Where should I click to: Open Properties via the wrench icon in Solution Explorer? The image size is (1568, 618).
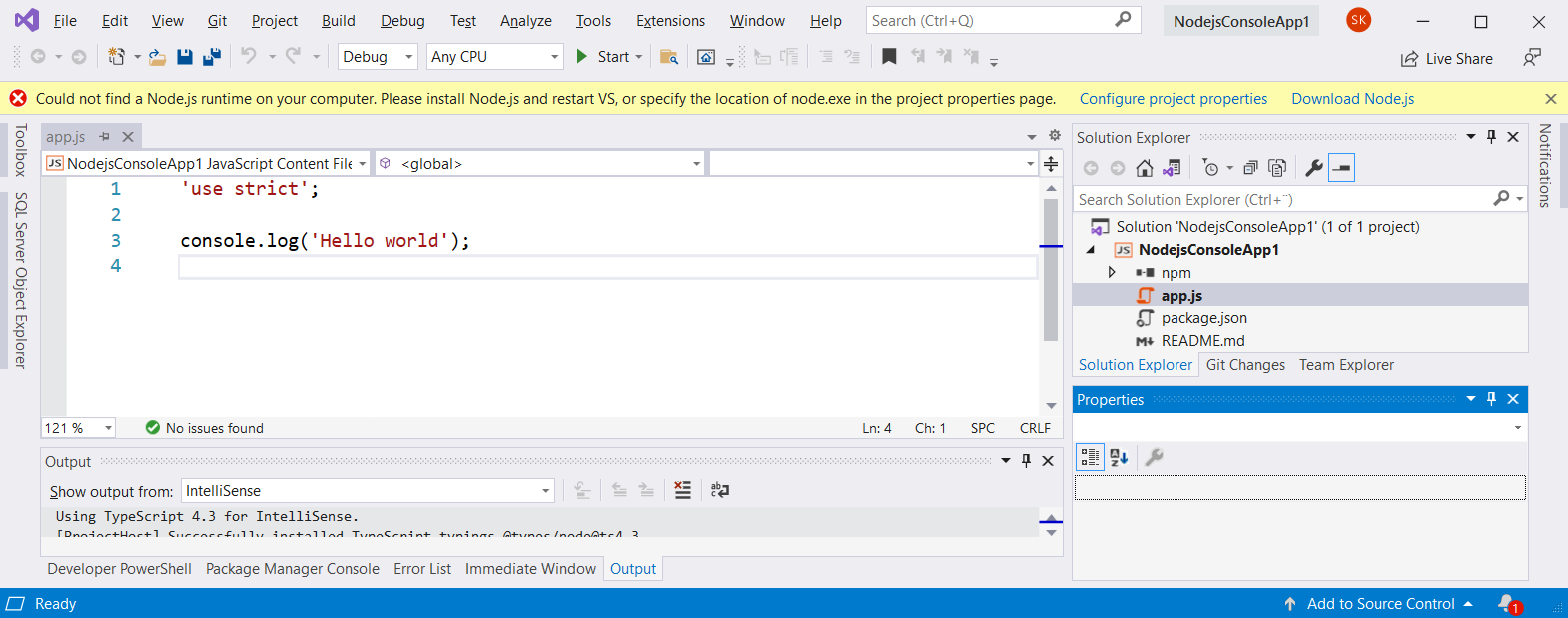pyautogui.click(x=1314, y=168)
